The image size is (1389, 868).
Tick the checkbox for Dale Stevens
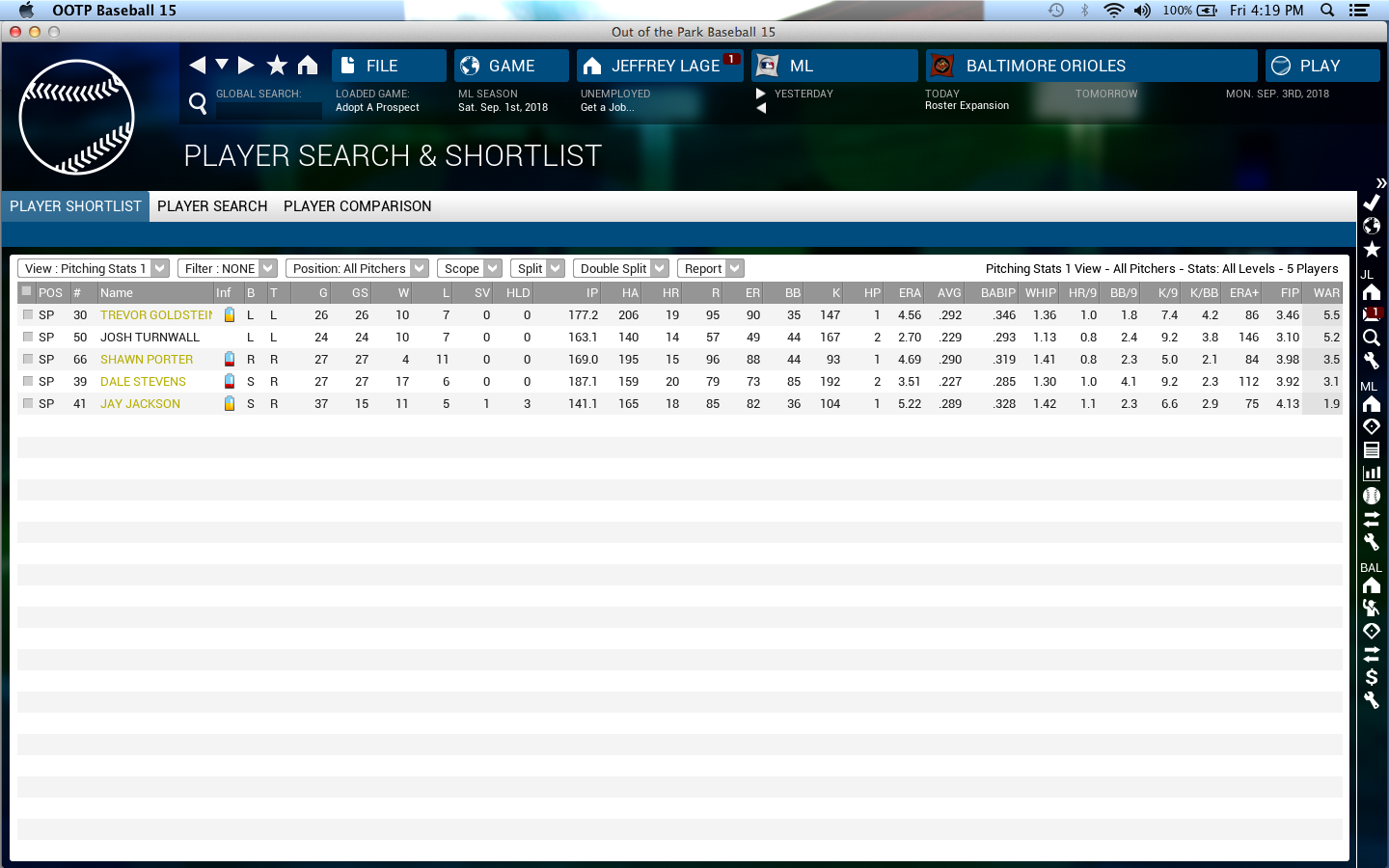pos(28,381)
